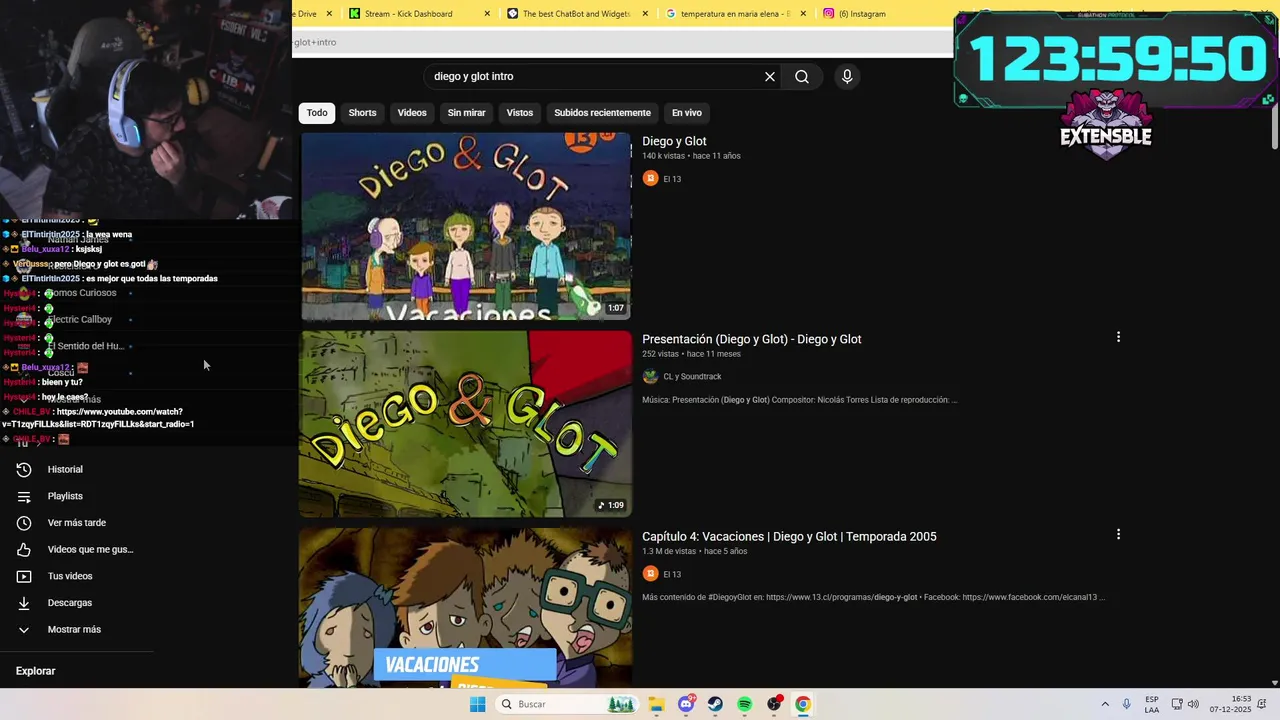Play the Diego y Glot 1:07 thumbnail
This screenshot has width=1280, height=720.
(466, 226)
